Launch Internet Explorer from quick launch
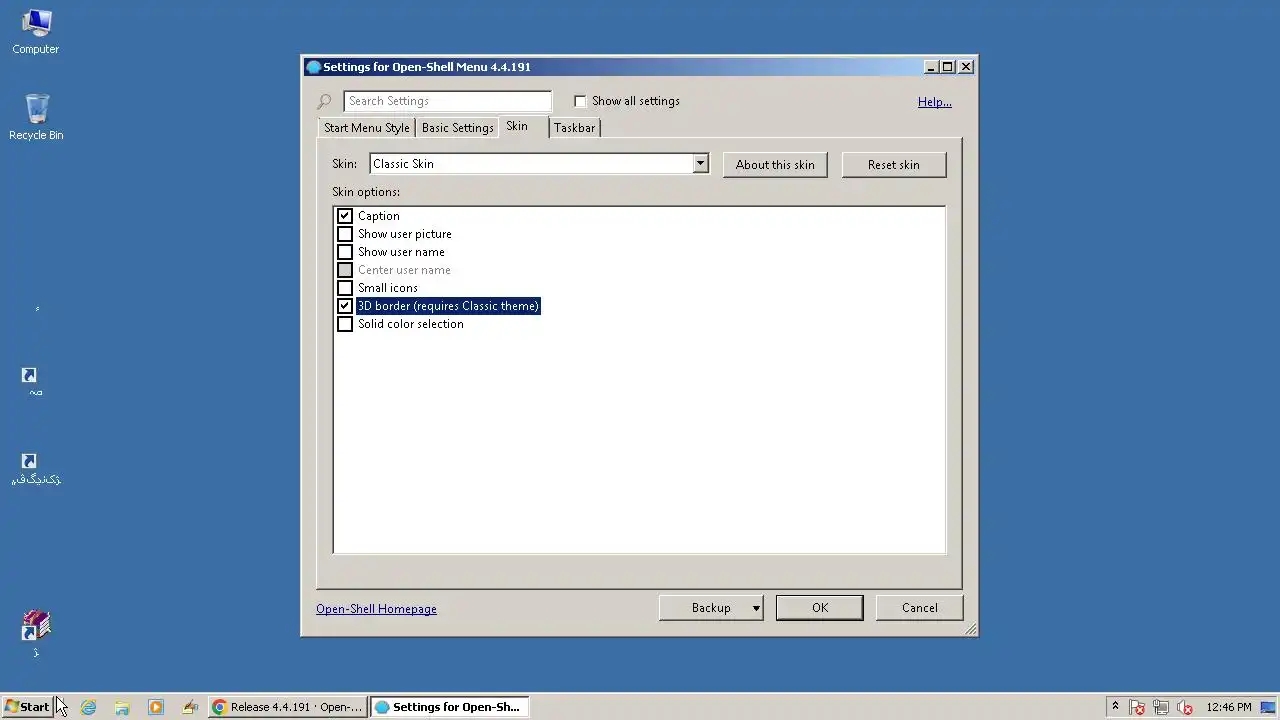 pyautogui.click(x=88, y=707)
